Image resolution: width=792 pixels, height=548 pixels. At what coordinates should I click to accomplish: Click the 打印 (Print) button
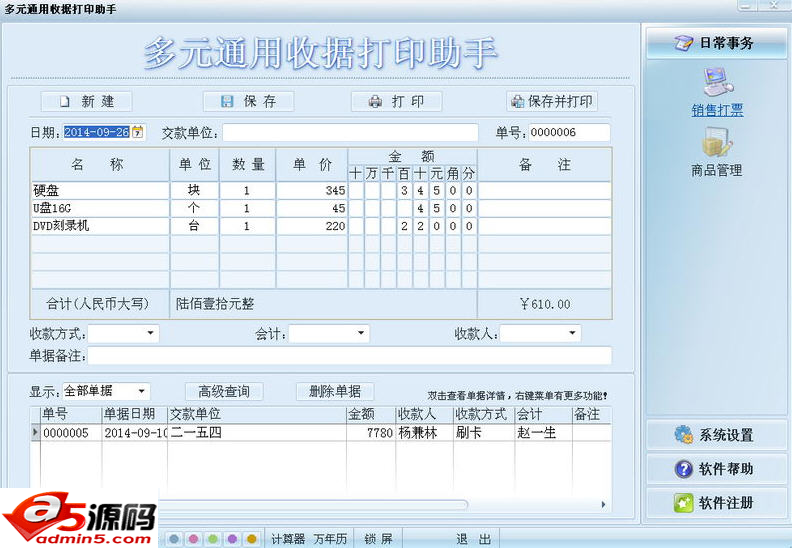(397, 102)
